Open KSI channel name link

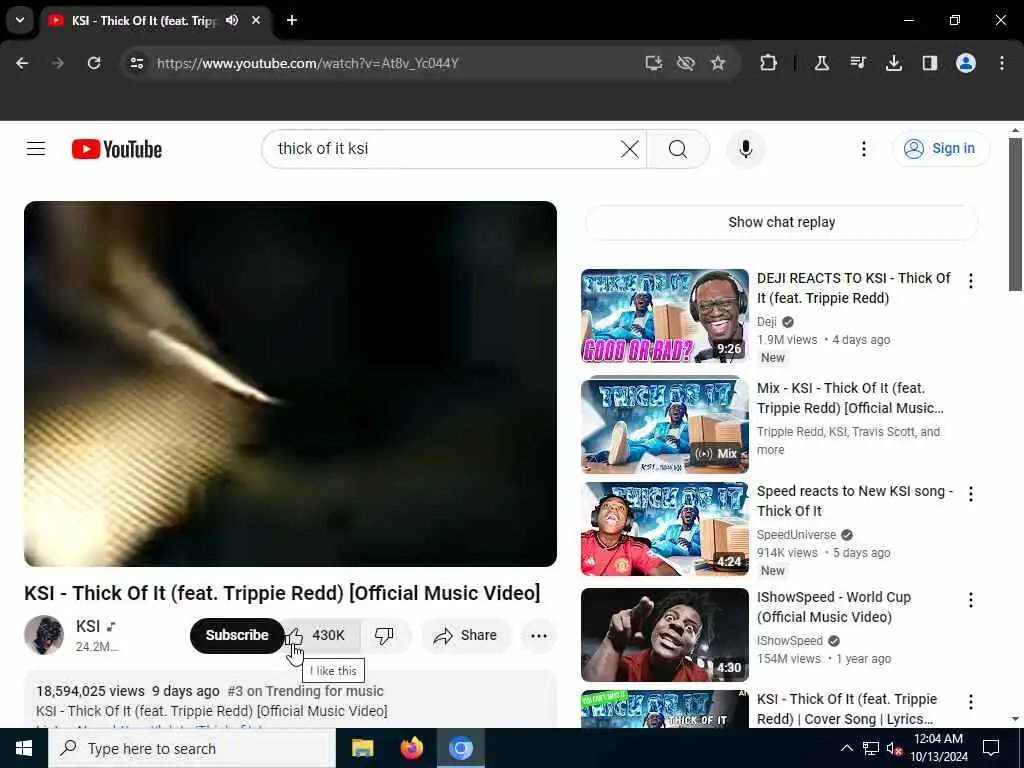[88, 626]
